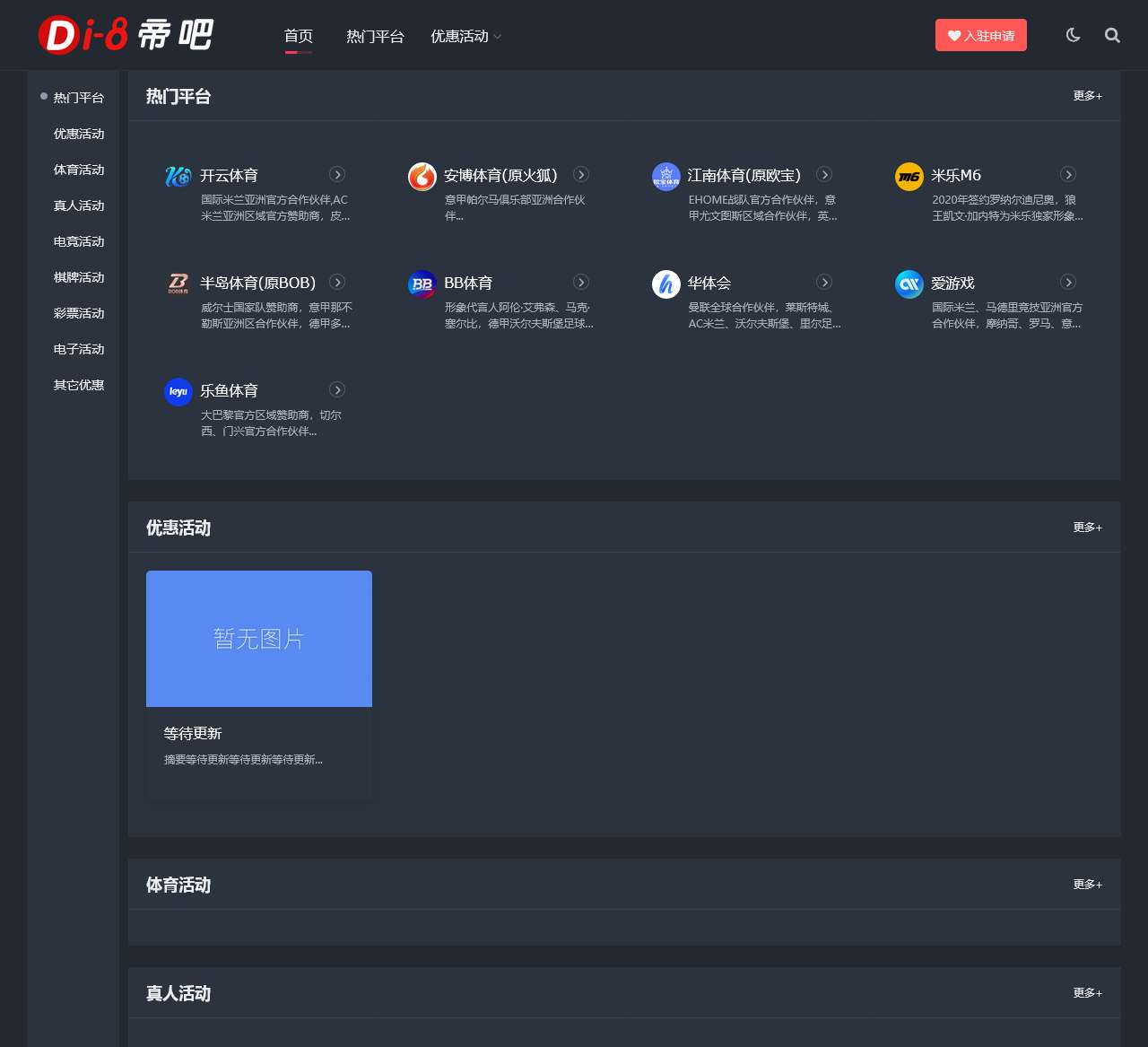The image size is (1148, 1047).
Task: Click 乐鱼体育 leyu logo icon
Action: pyautogui.click(x=178, y=392)
